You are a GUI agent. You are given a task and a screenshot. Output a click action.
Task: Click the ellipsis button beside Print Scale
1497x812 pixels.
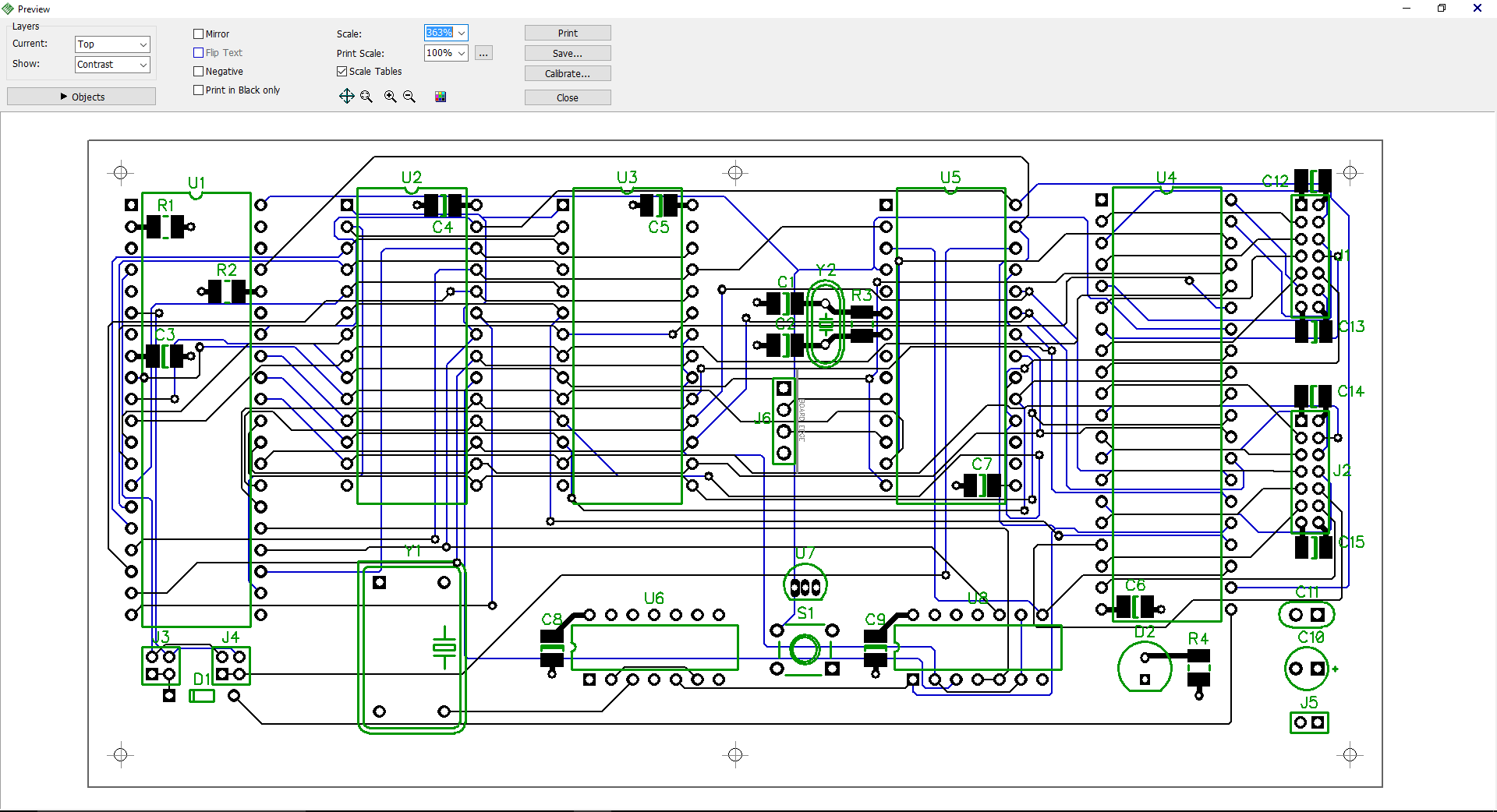pos(483,53)
